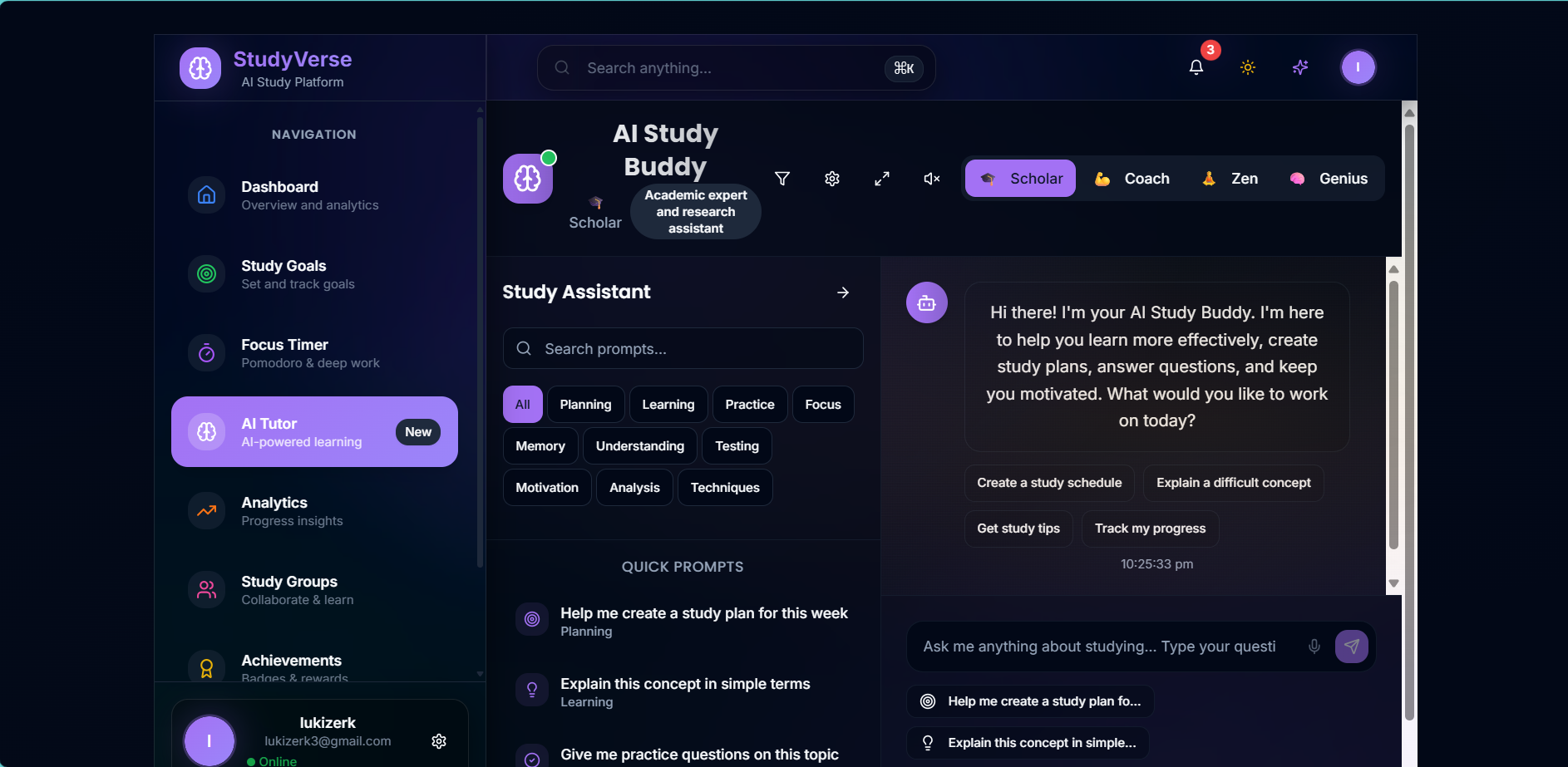Click the Explain a difficult concept suggestion
This screenshot has width=1568, height=767.
1234,483
